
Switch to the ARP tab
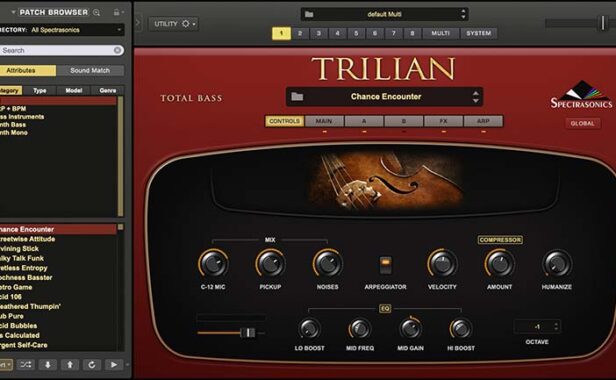point(483,121)
